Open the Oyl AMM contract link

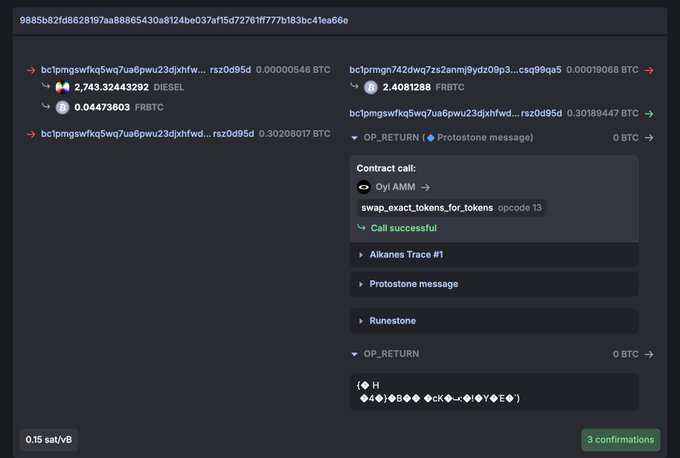tap(395, 187)
